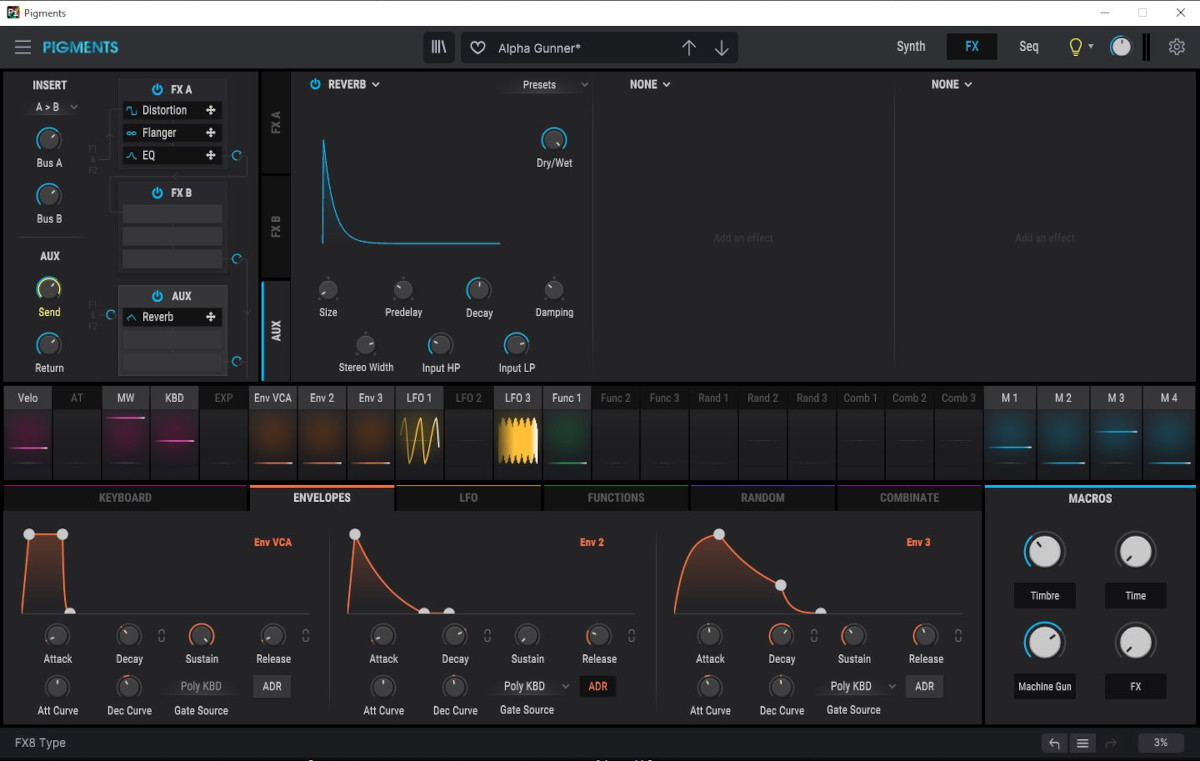
Task: Toggle FX A bus power button
Action: pyautogui.click(x=157, y=90)
